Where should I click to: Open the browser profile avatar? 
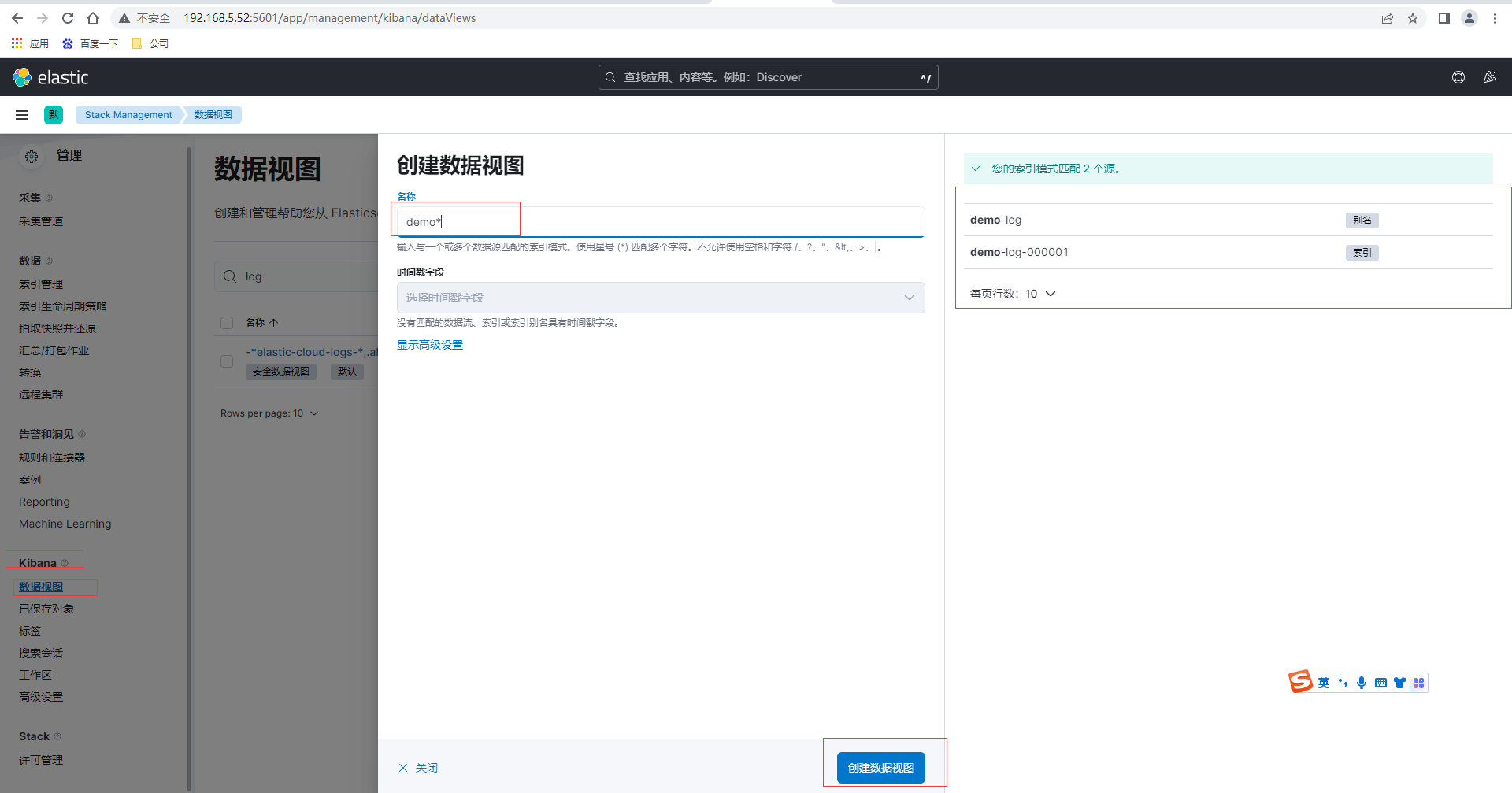[x=1469, y=18]
